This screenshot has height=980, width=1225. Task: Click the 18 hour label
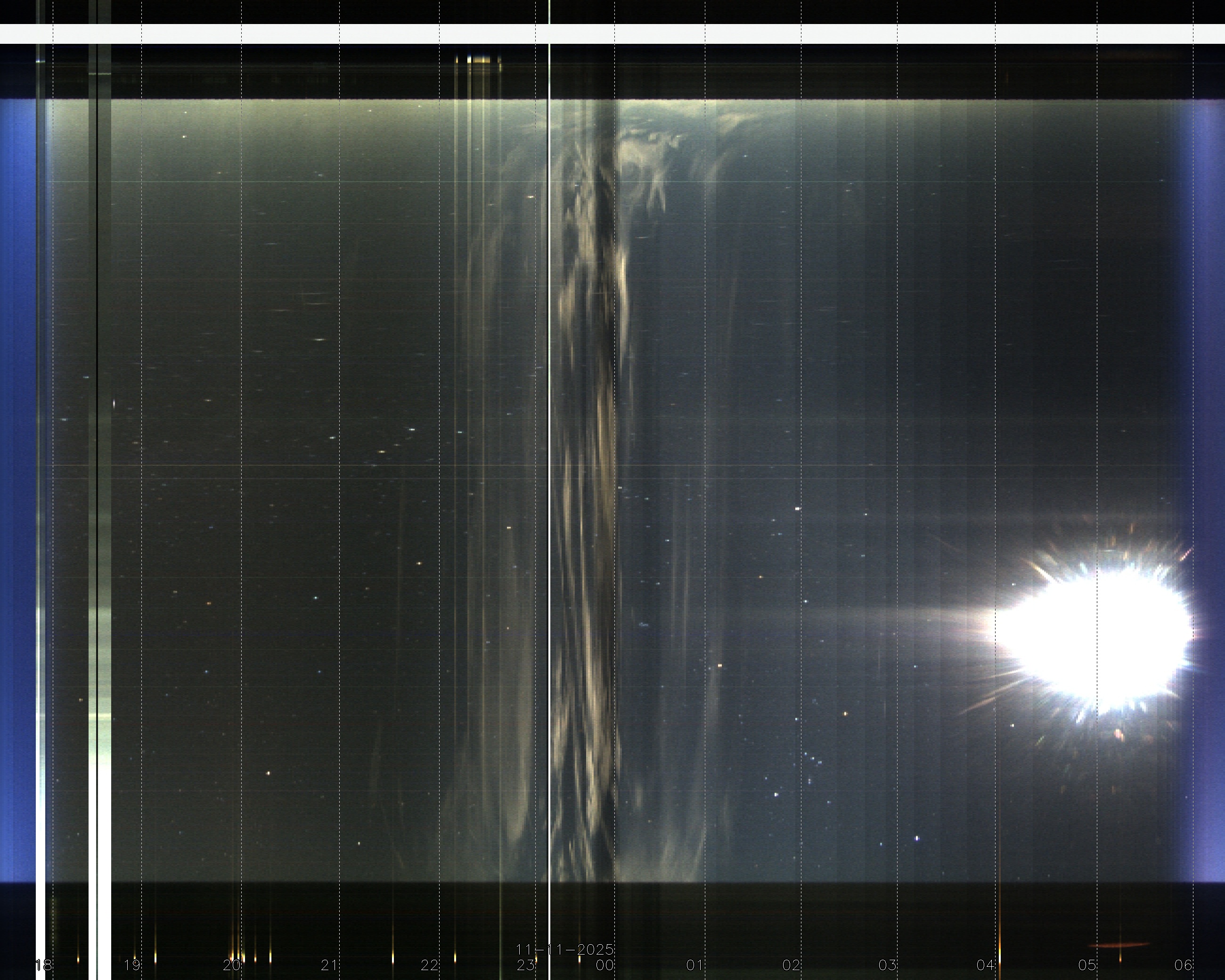(x=44, y=965)
